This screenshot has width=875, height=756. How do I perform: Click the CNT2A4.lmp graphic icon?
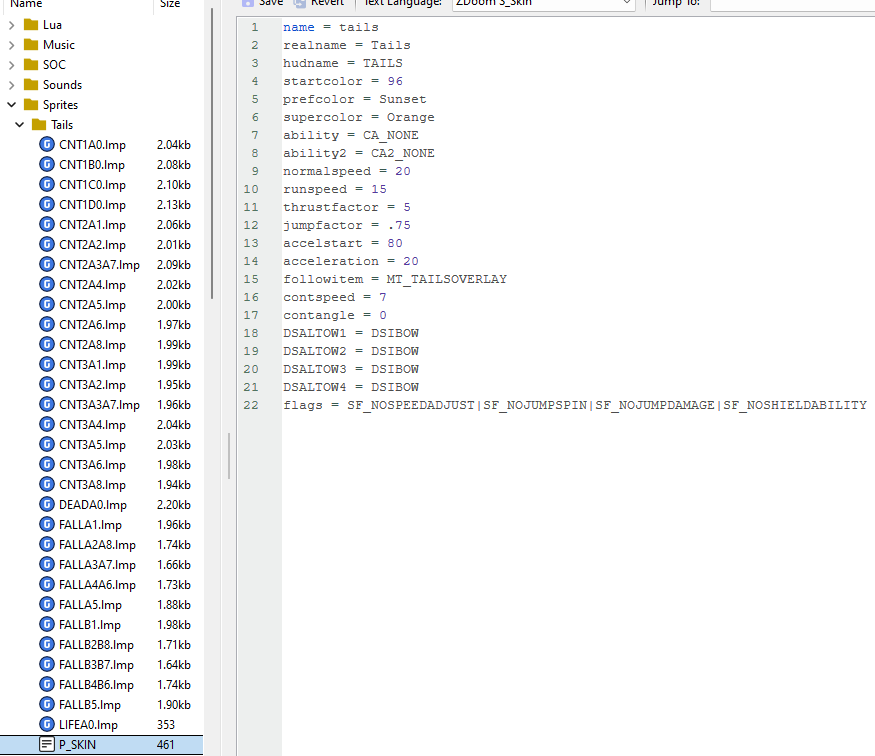[x=47, y=285]
